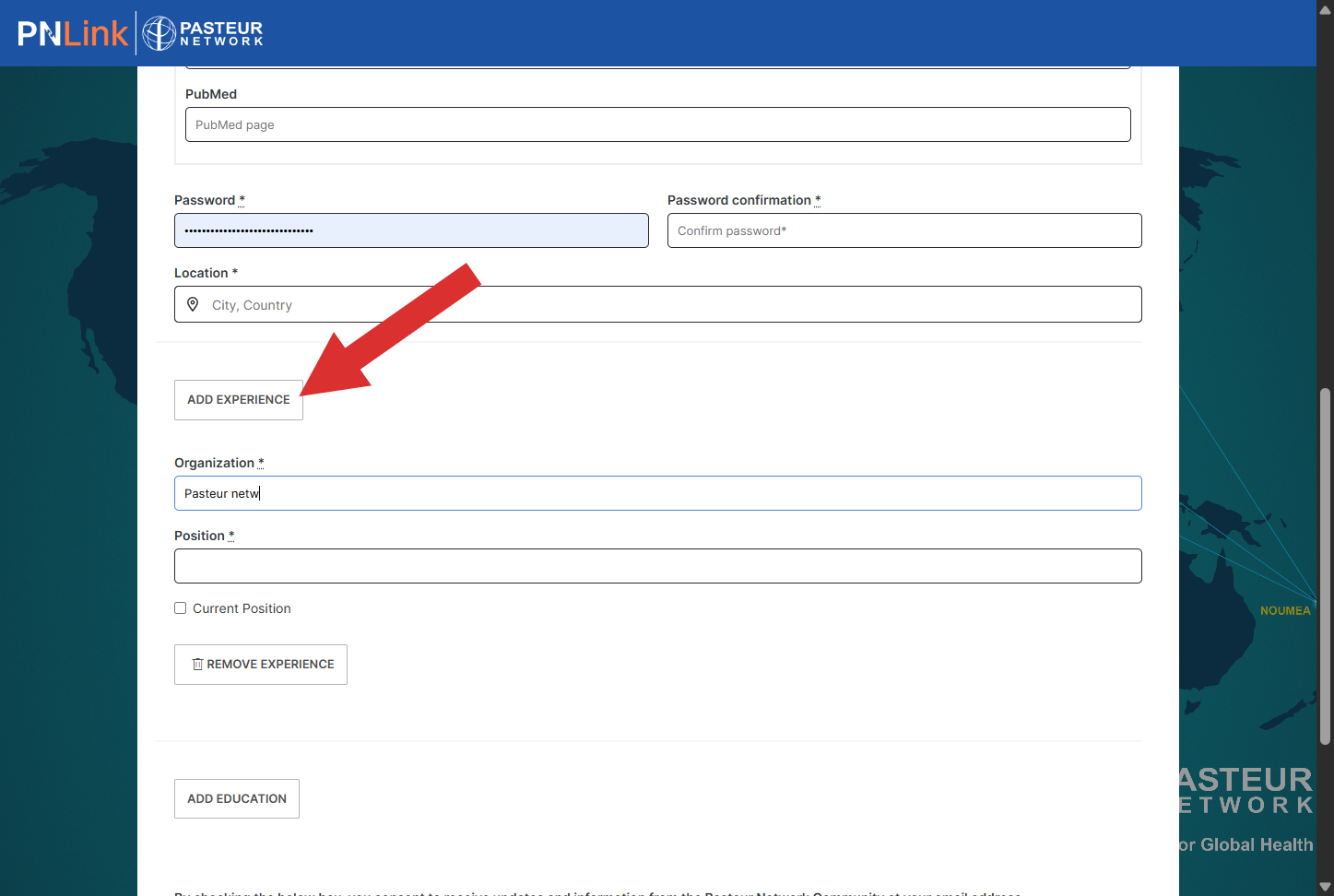This screenshot has width=1334, height=896.
Task: Click the empty Position field
Action: (658, 566)
